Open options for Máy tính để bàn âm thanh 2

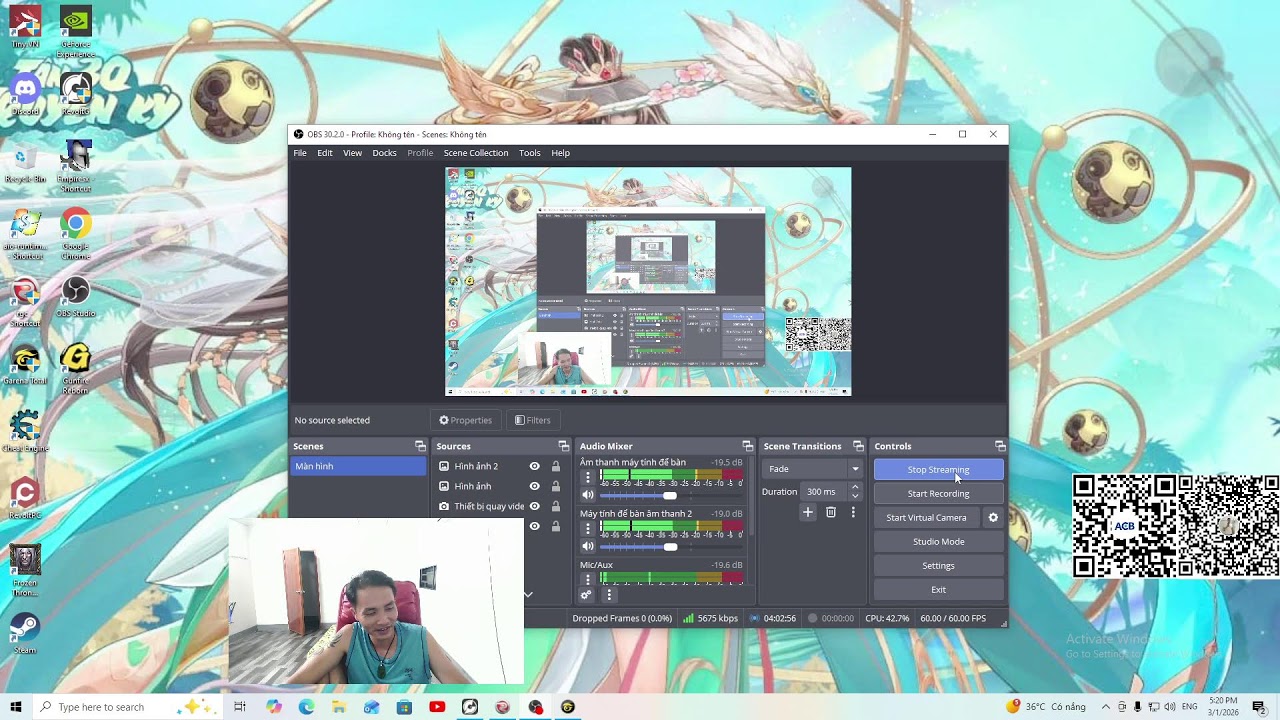tap(588, 528)
